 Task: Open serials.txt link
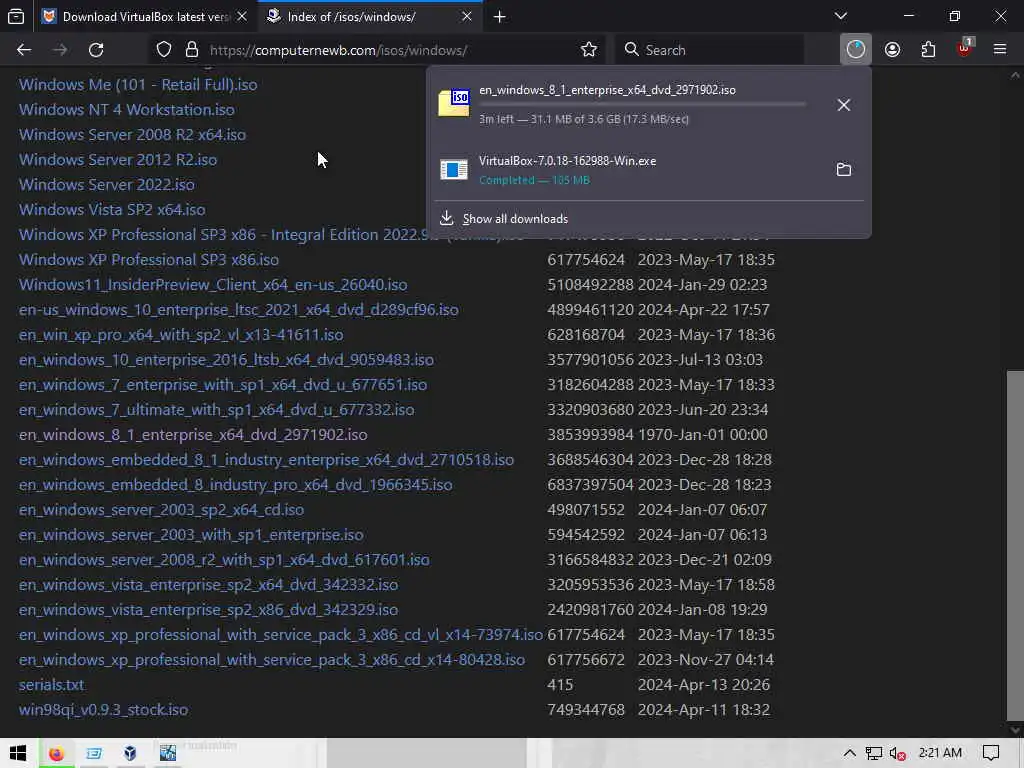52,684
